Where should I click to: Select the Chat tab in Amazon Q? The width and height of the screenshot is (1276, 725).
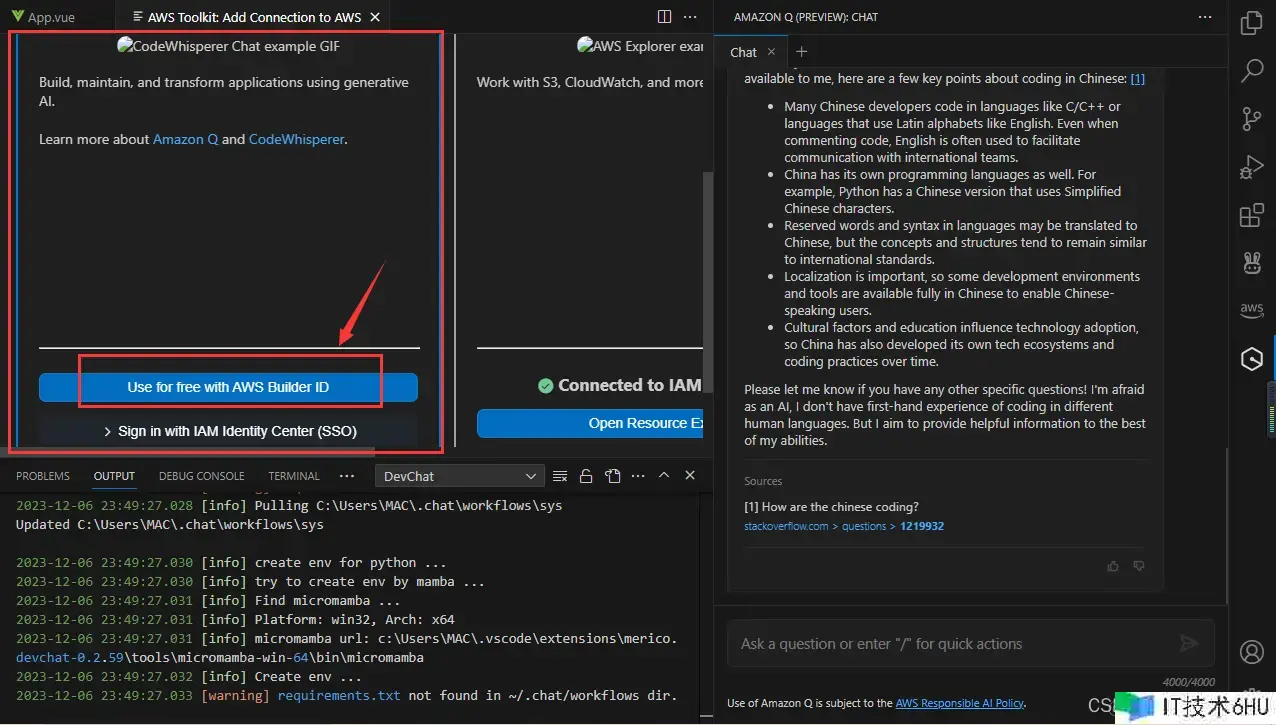(743, 52)
